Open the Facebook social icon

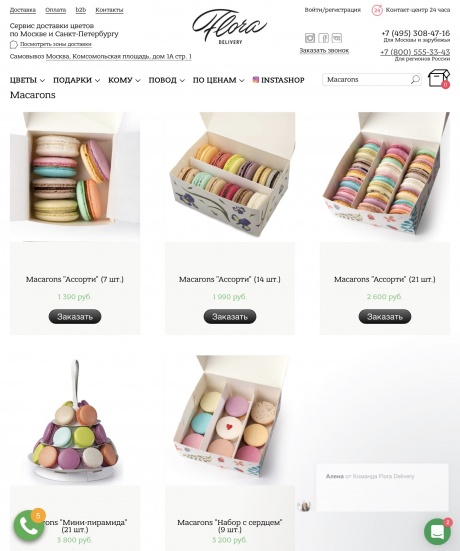point(323,38)
